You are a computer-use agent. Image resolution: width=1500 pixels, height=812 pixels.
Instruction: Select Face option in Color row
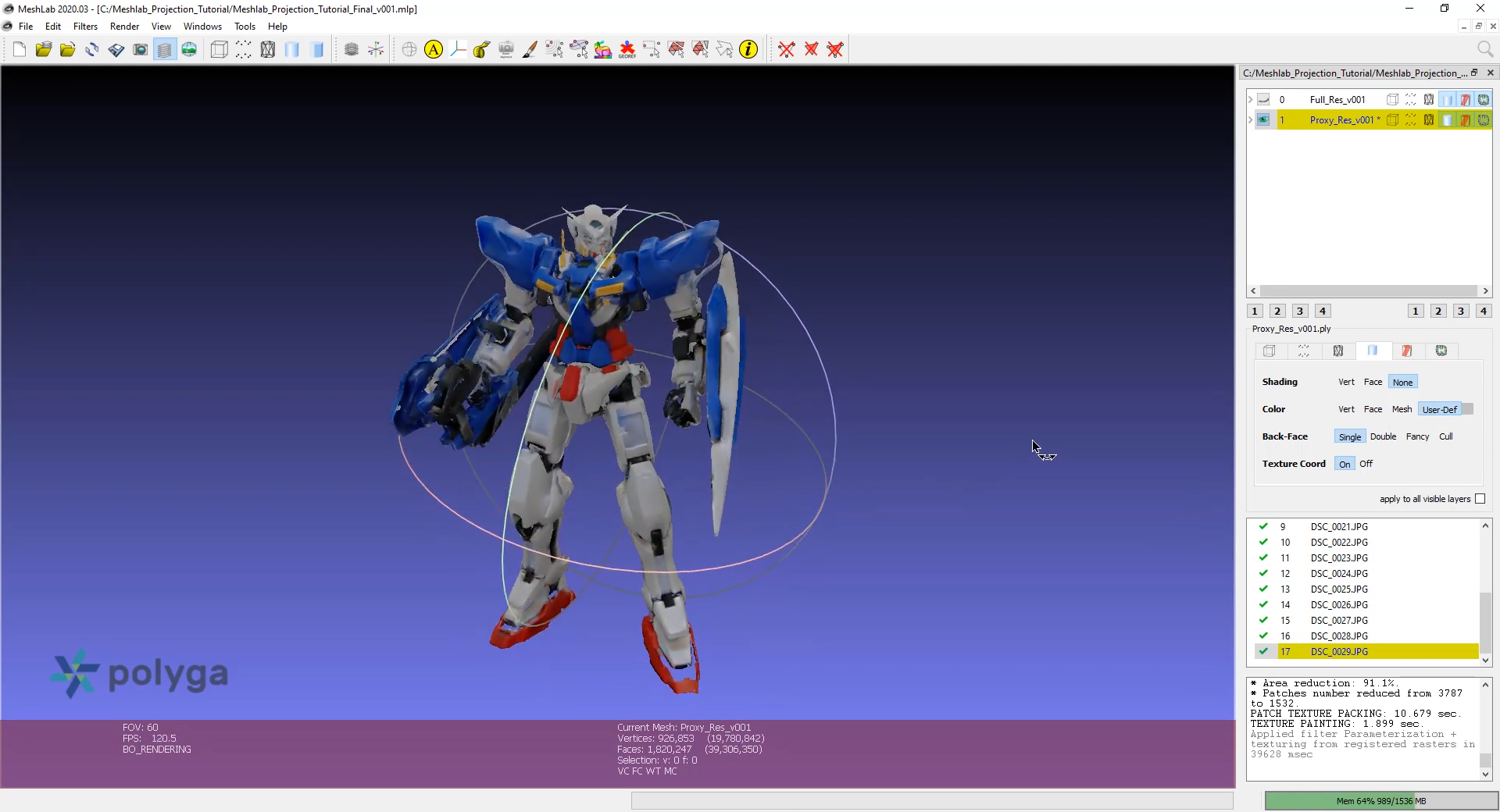(x=1373, y=409)
